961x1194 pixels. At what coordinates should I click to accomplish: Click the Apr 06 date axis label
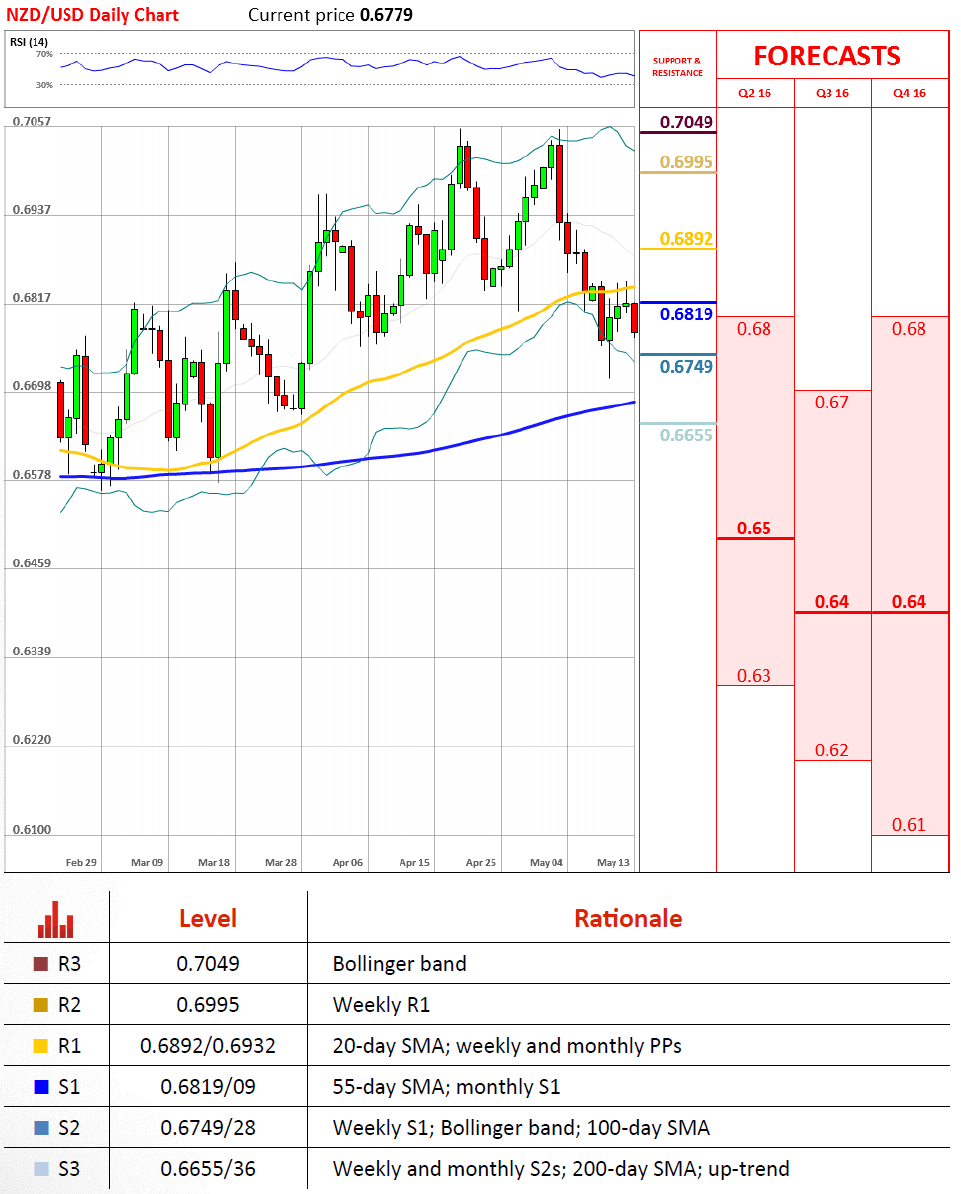click(x=348, y=863)
